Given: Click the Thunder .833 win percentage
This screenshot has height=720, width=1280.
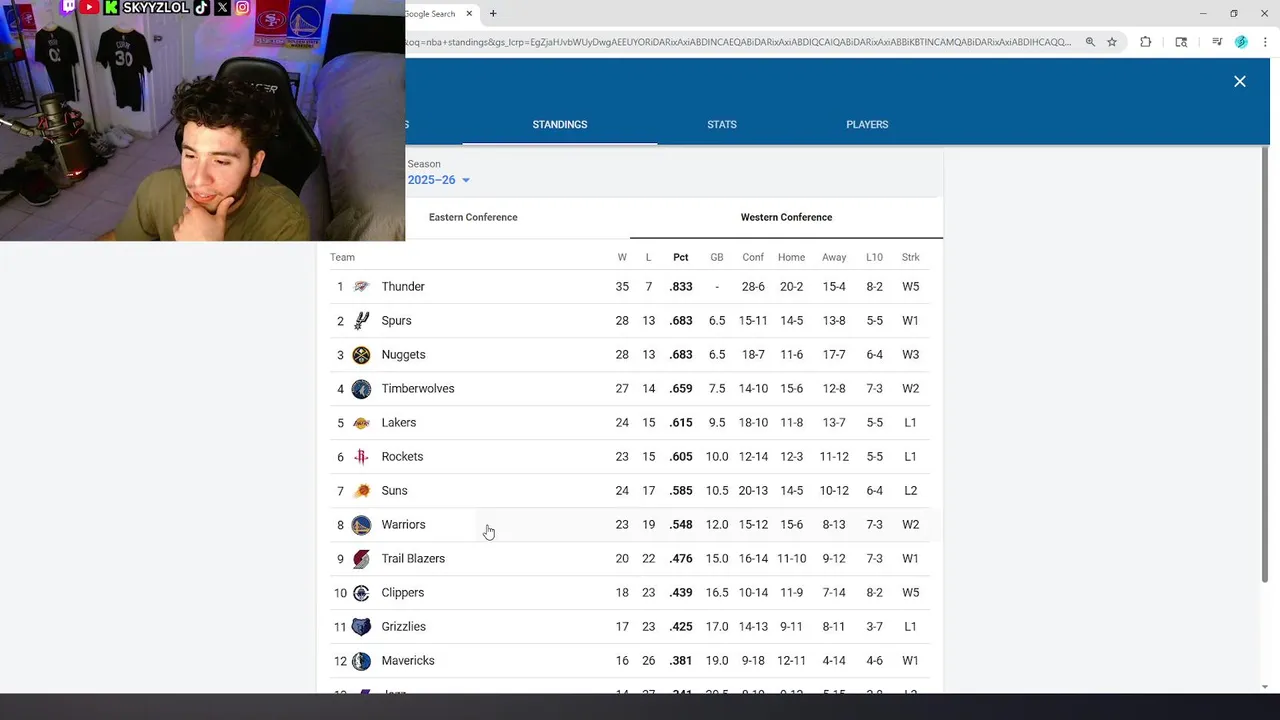Looking at the screenshot, I should tap(681, 287).
